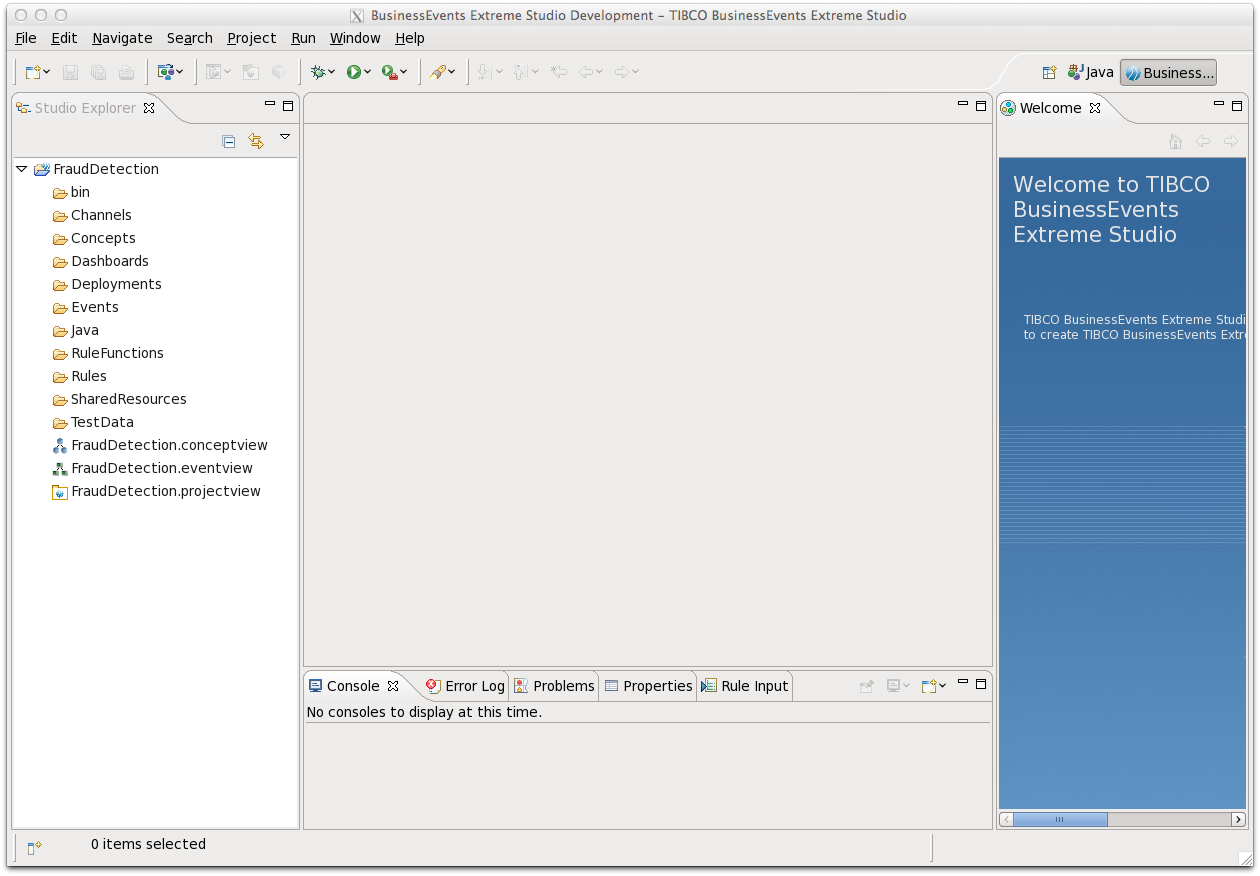
Task: Switch to the Error Log tab
Action: [x=465, y=686]
